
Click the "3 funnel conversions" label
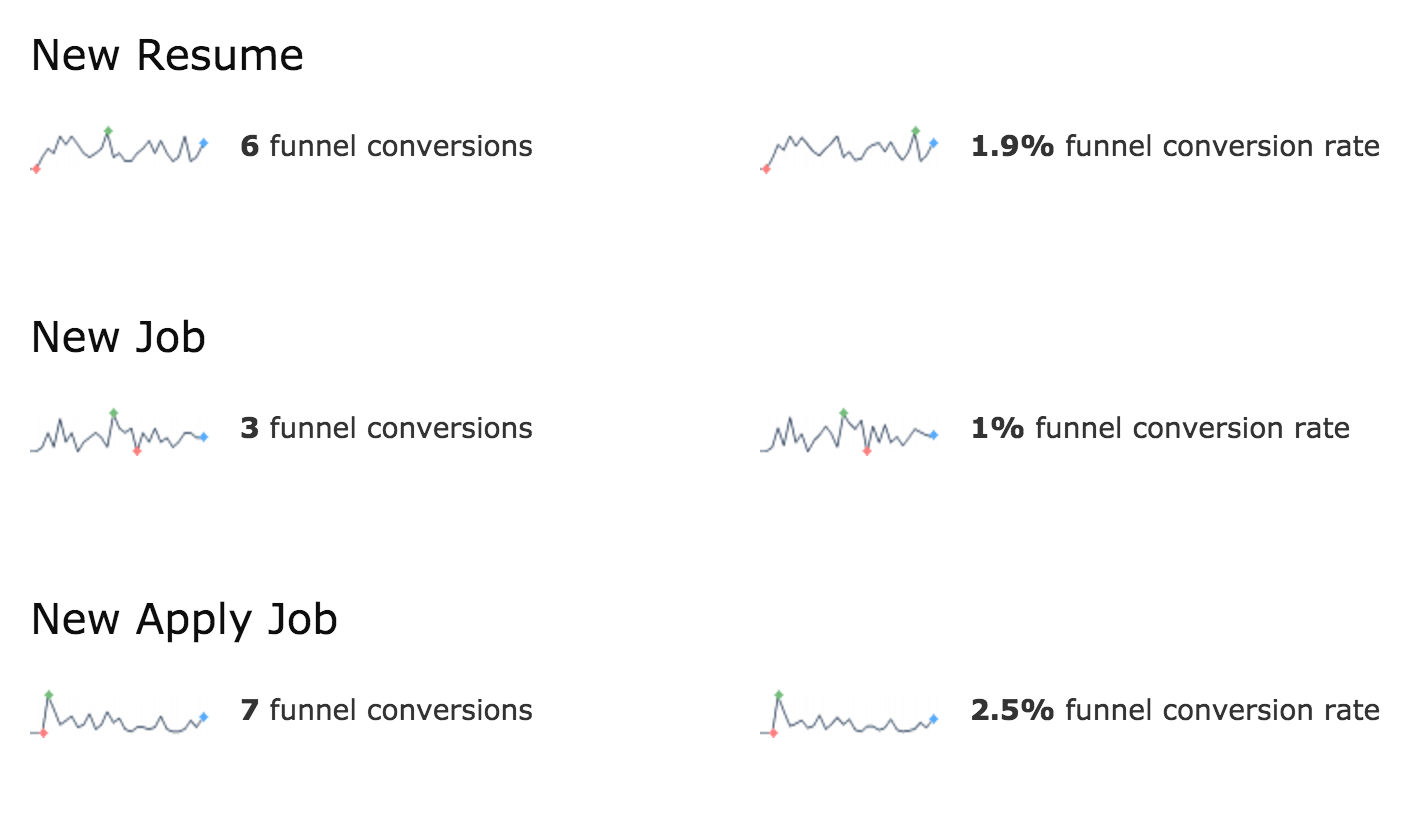point(386,429)
